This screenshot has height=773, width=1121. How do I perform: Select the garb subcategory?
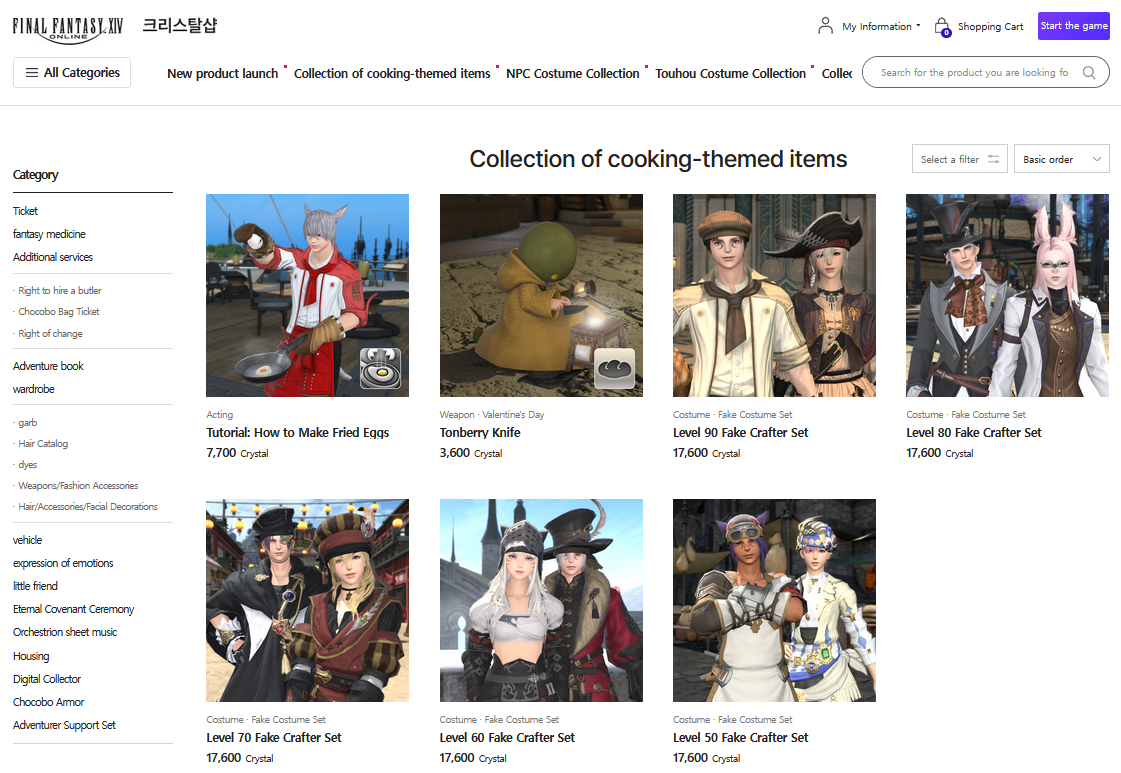pos(28,423)
